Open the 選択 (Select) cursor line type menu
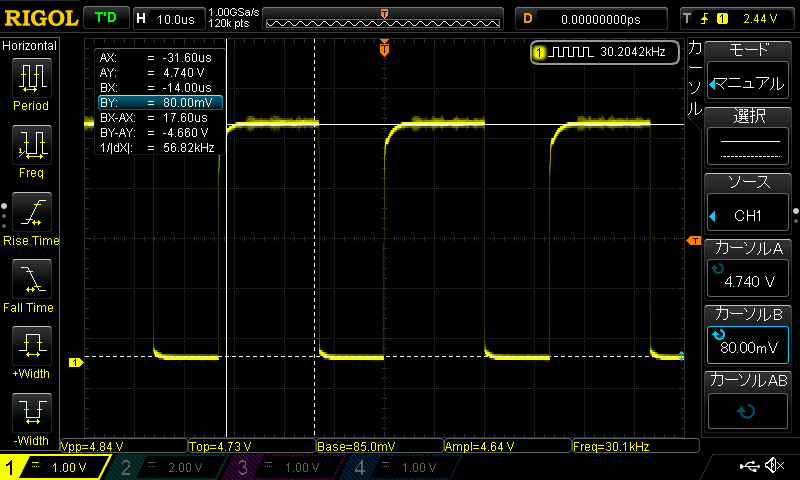This screenshot has width=800, height=480. click(x=748, y=137)
